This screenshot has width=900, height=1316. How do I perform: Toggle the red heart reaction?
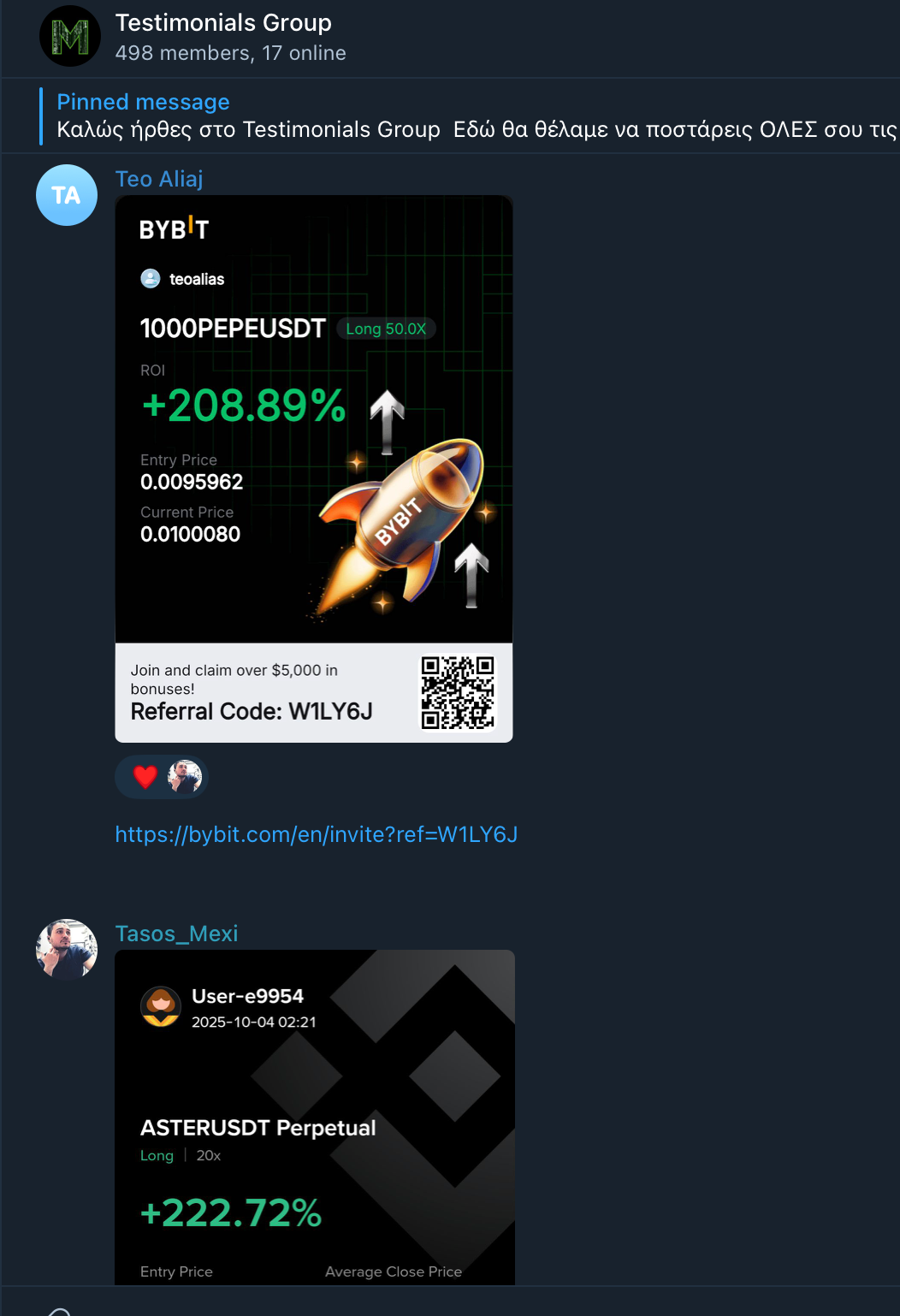(x=145, y=777)
